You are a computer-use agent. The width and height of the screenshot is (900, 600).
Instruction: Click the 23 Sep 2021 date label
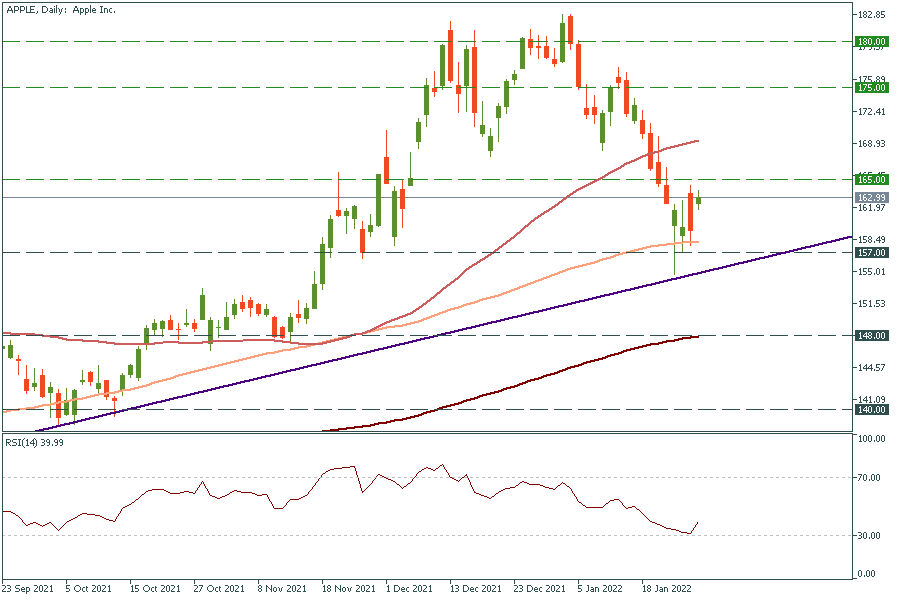(28, 589)
